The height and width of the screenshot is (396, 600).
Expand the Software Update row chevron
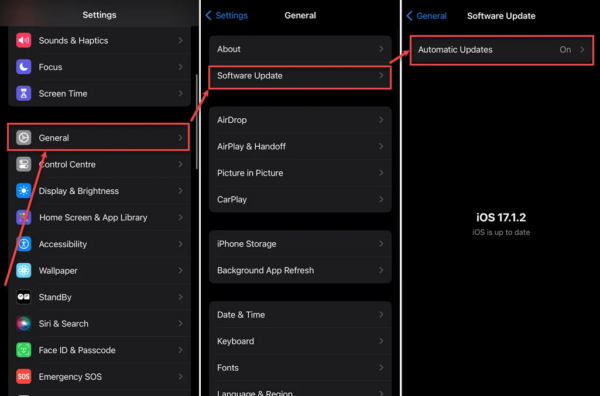point(381,75)
